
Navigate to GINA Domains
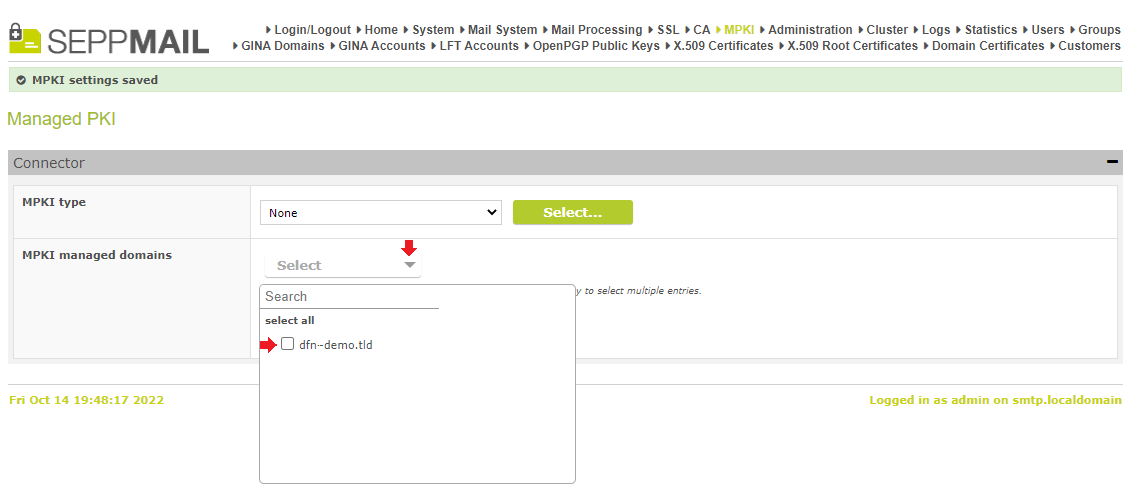coord(283,46)
